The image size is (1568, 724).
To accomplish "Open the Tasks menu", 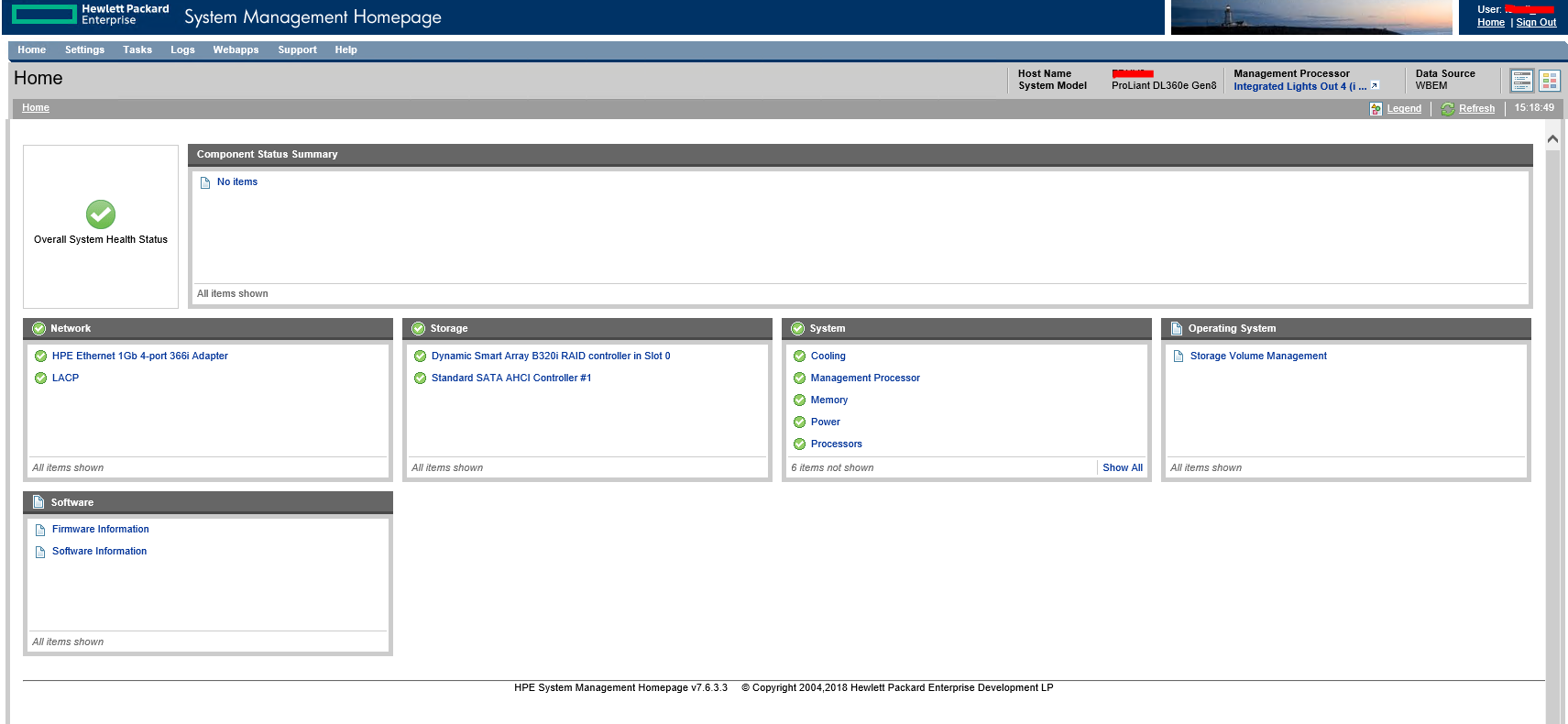I will [x=137, y=50].
